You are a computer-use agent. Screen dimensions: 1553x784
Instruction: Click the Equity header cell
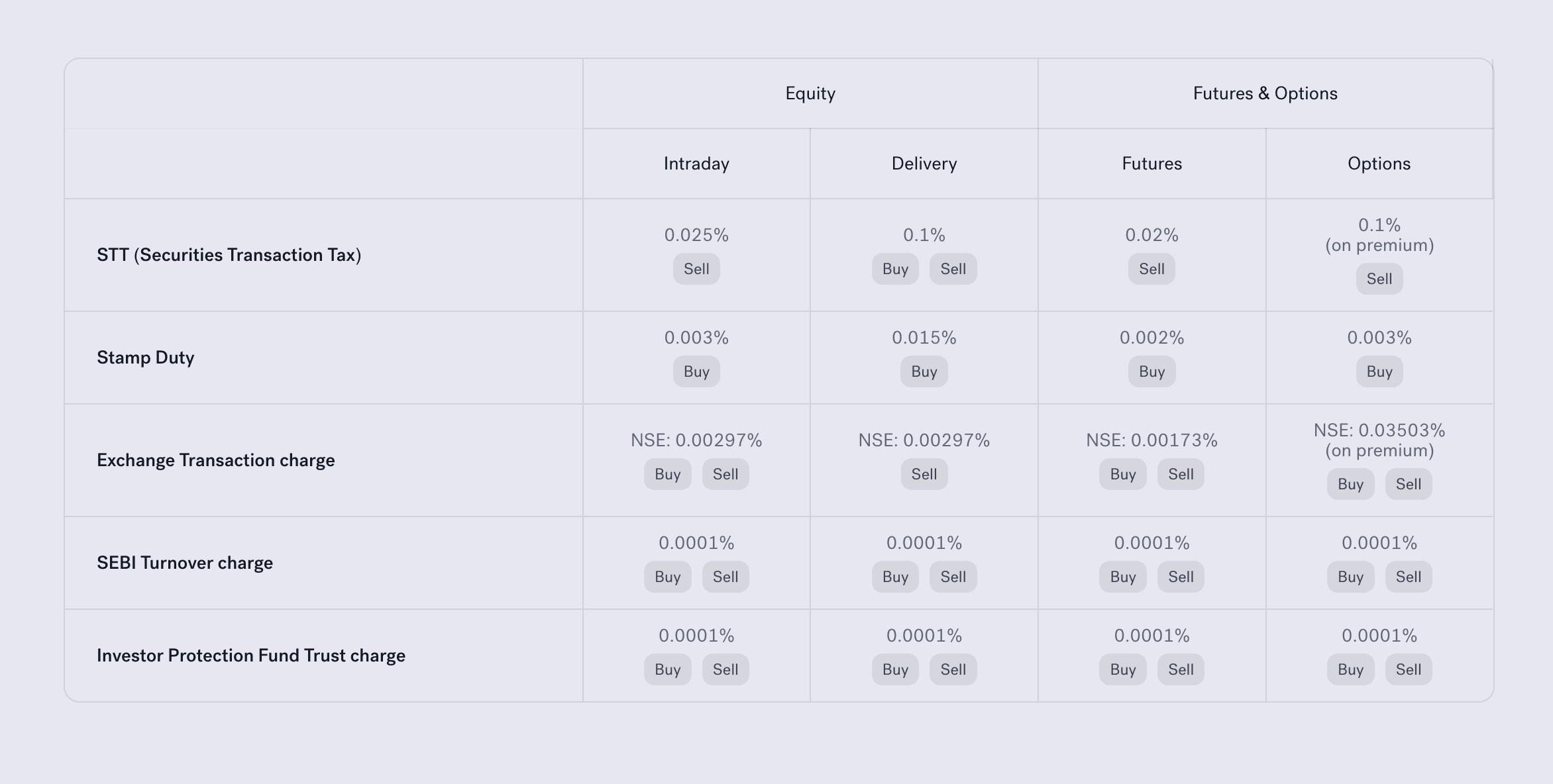point(810,93)
